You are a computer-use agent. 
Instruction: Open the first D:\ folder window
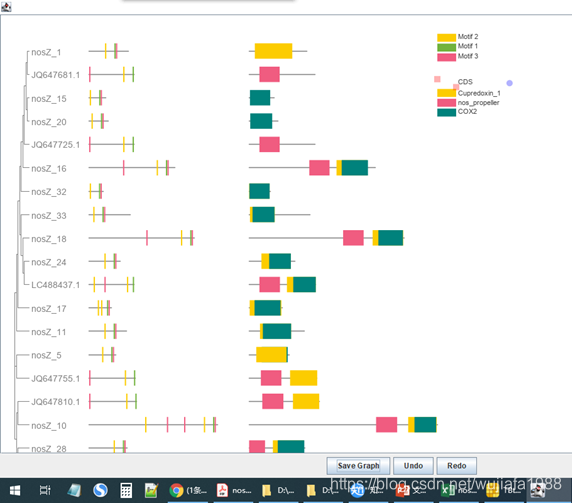[x=278, y=491]
